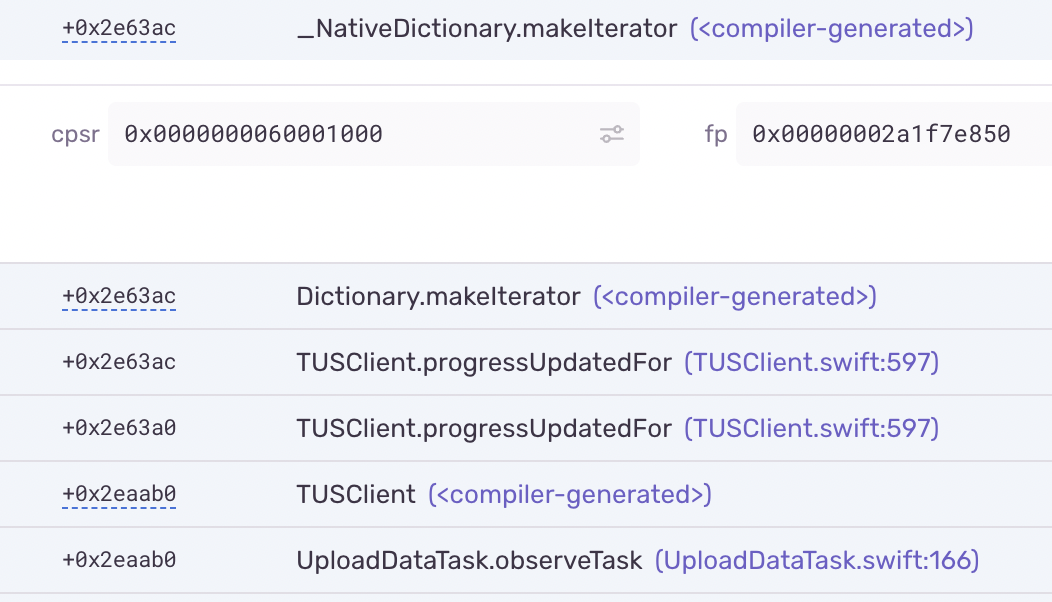Click the sliders icon beside the cpsr register
The width and height of the screenshot is (1052, 602).
613,134
